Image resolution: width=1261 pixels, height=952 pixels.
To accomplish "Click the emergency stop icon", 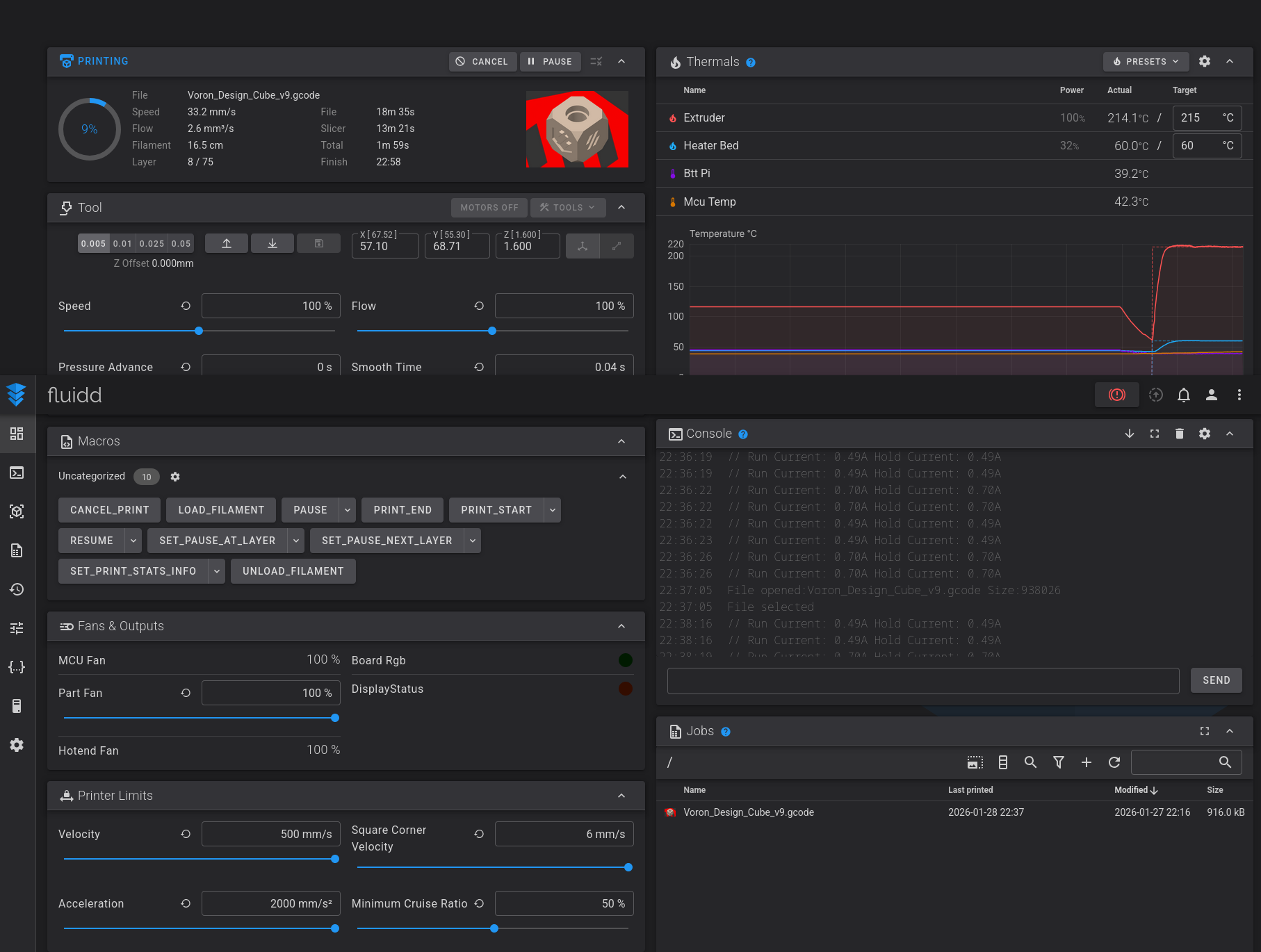I will point(1116,395).
